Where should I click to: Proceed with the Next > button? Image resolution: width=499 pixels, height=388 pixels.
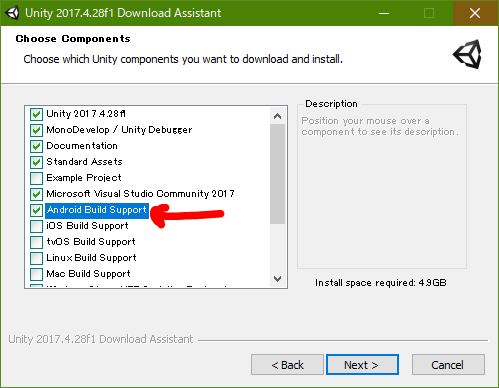coord(362,365)
